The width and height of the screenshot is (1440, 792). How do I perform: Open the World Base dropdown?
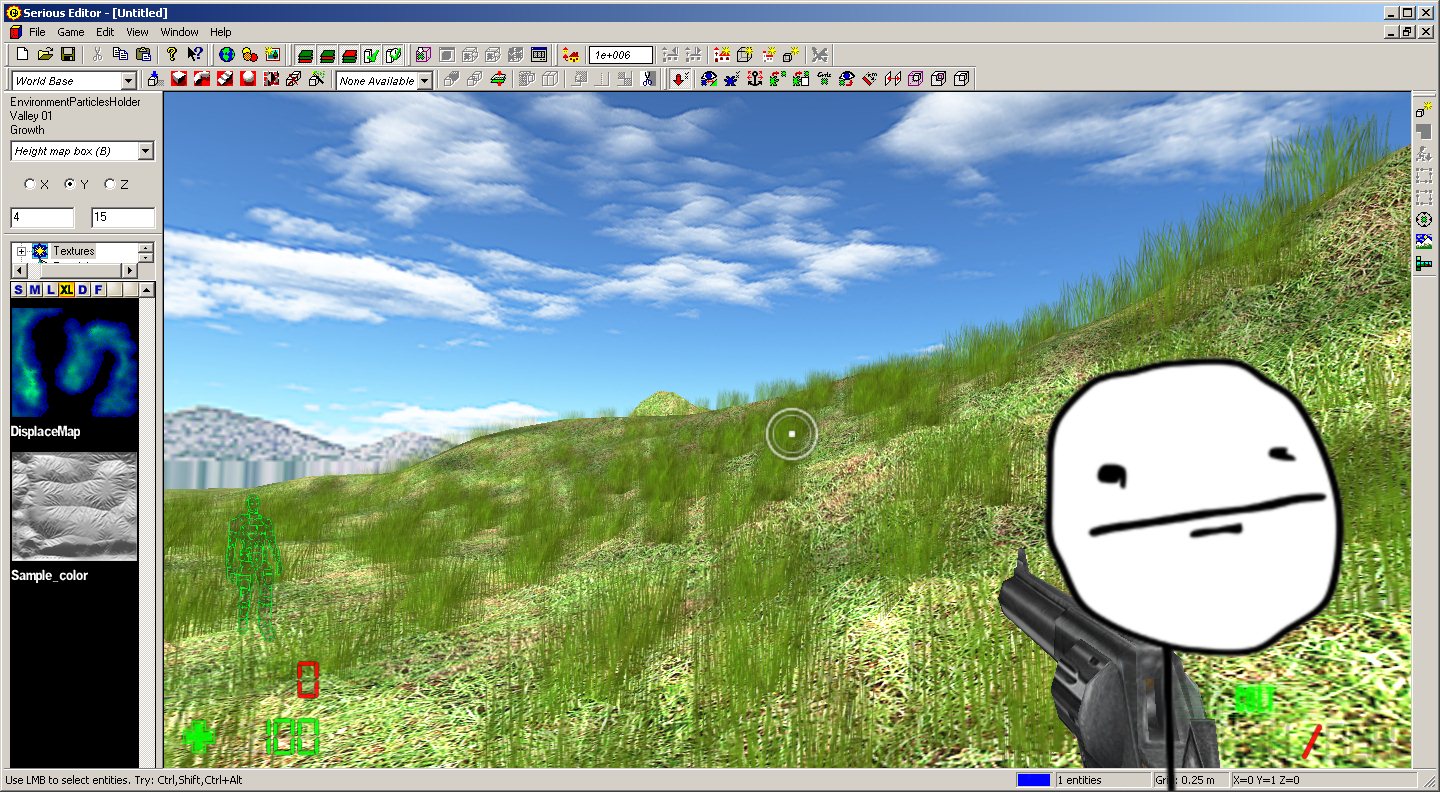(x=128, y=81)
